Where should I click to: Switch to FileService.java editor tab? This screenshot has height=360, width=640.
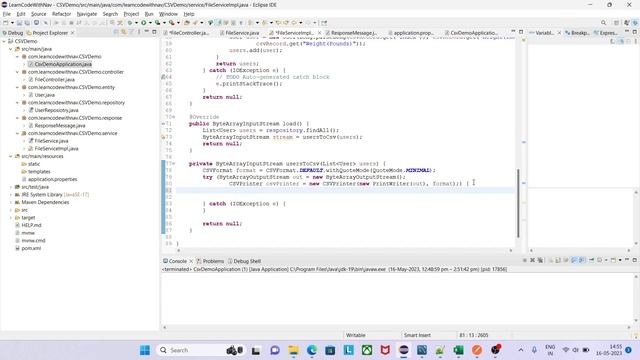coord(240,33)
